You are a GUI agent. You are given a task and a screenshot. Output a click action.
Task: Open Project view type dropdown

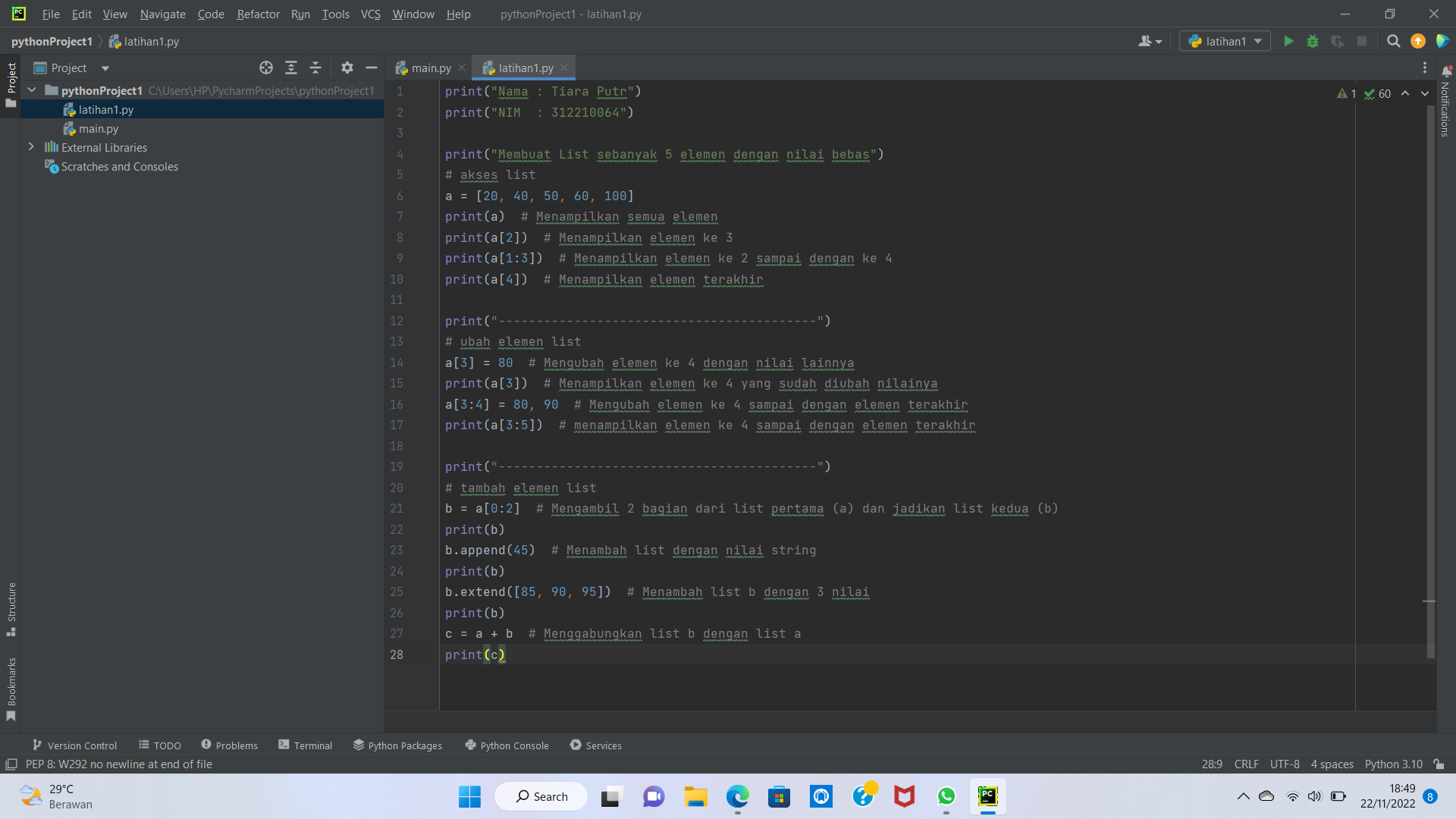(x=72, y=67)
